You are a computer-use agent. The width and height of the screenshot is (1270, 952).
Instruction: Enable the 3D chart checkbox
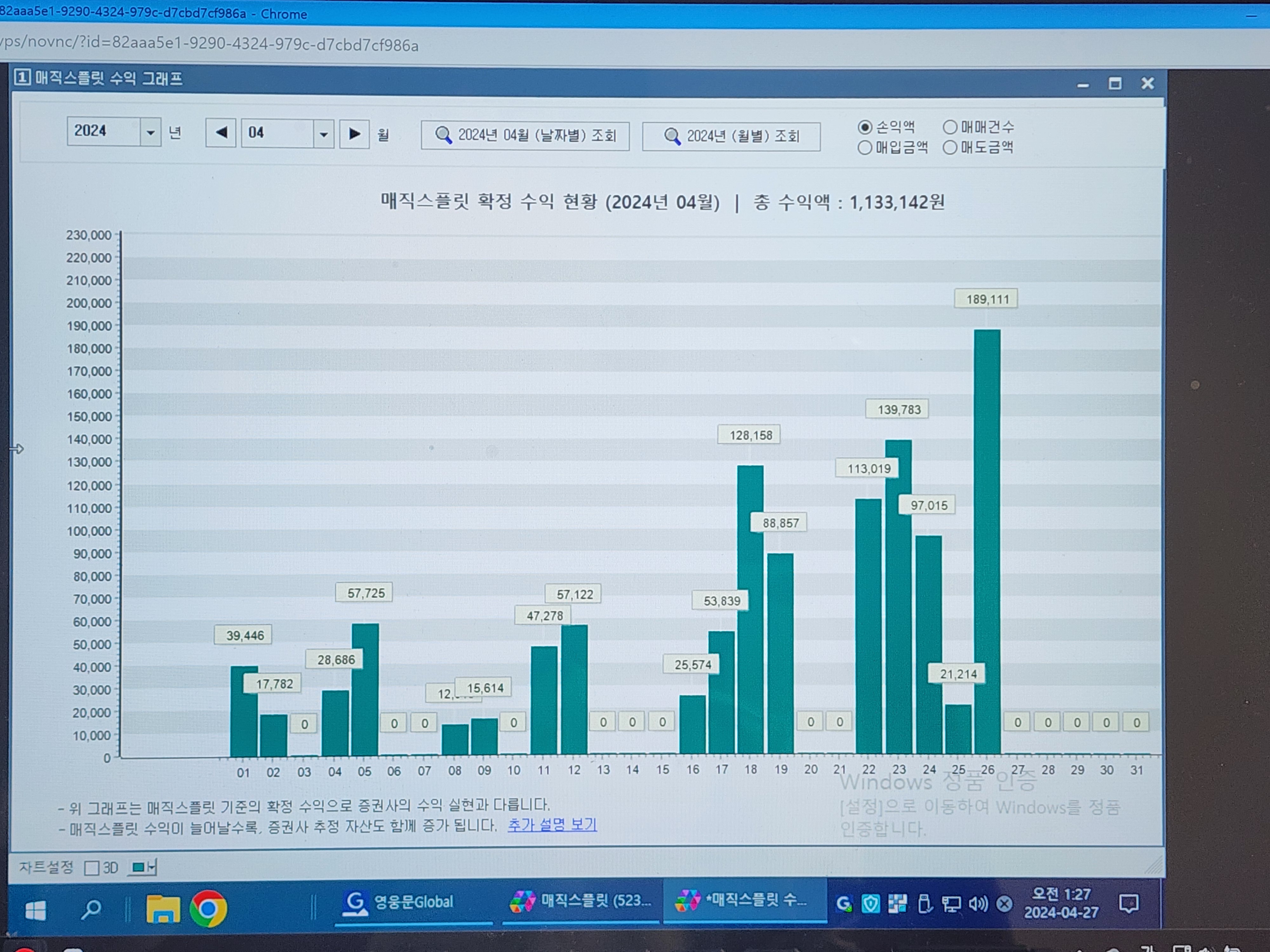point(92,868)
